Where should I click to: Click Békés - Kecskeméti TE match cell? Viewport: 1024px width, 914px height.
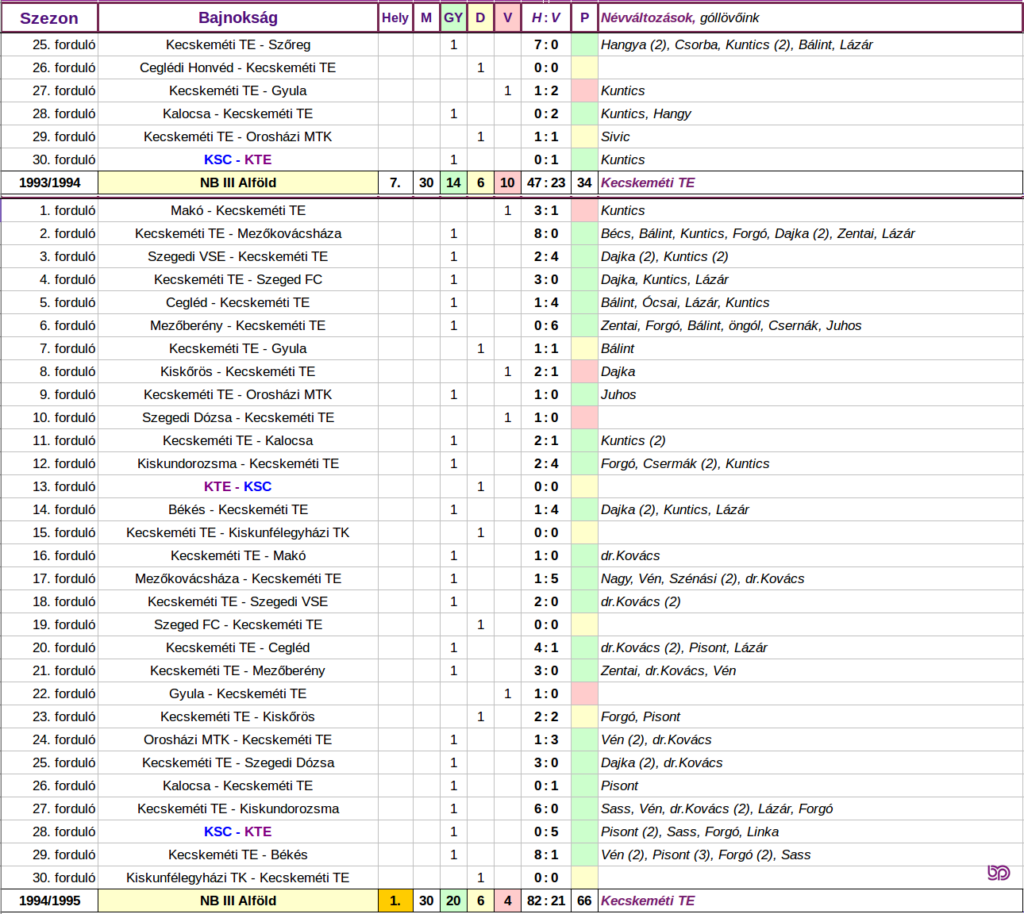pos(238,510)
